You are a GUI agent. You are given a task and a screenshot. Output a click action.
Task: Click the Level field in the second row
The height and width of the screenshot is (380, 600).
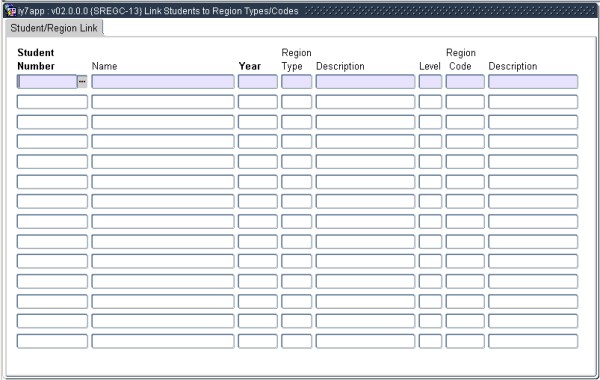430,102
